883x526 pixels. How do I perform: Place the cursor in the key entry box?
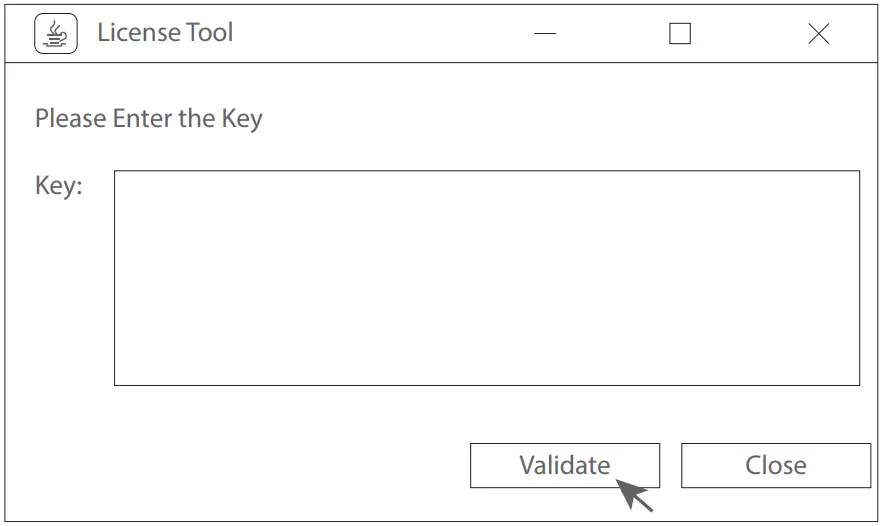coord(486,278)
